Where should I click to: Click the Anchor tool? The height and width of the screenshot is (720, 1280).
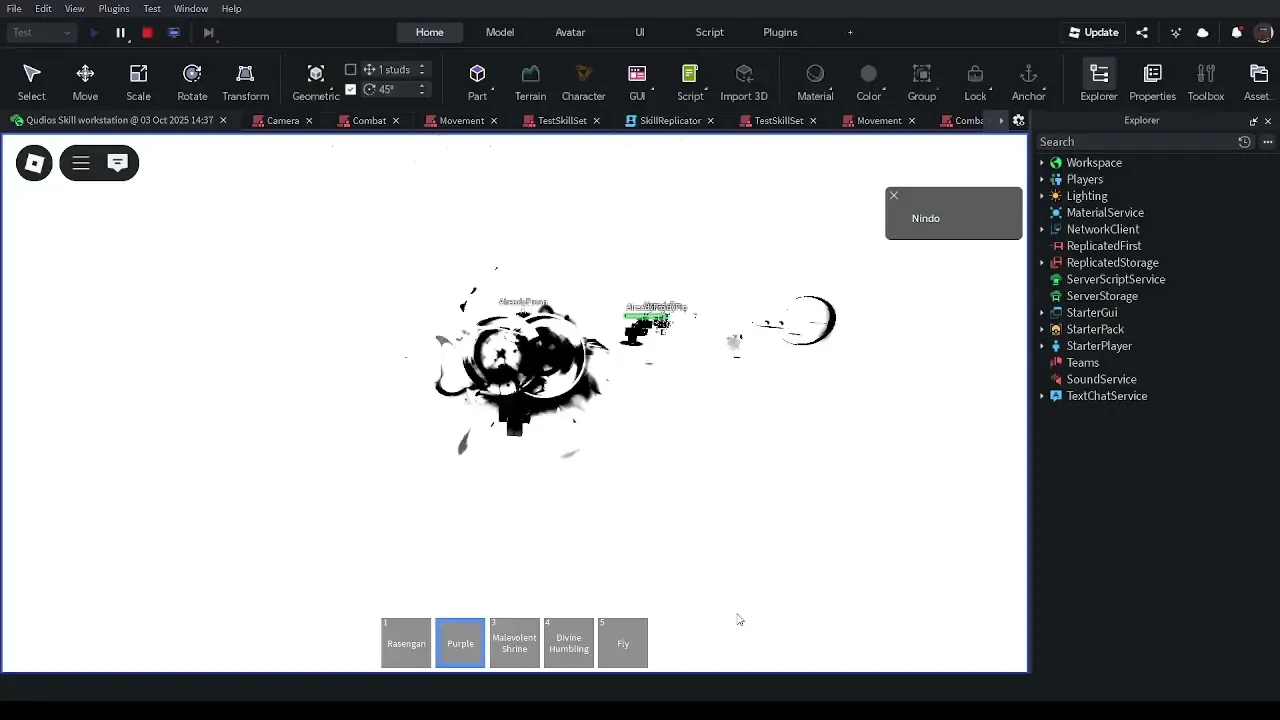(x=1028, y=82)
